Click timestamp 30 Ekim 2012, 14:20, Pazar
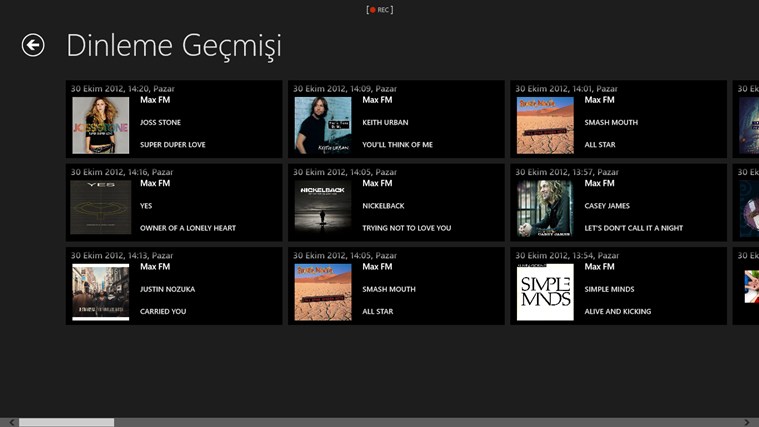 tap(122, 89)
